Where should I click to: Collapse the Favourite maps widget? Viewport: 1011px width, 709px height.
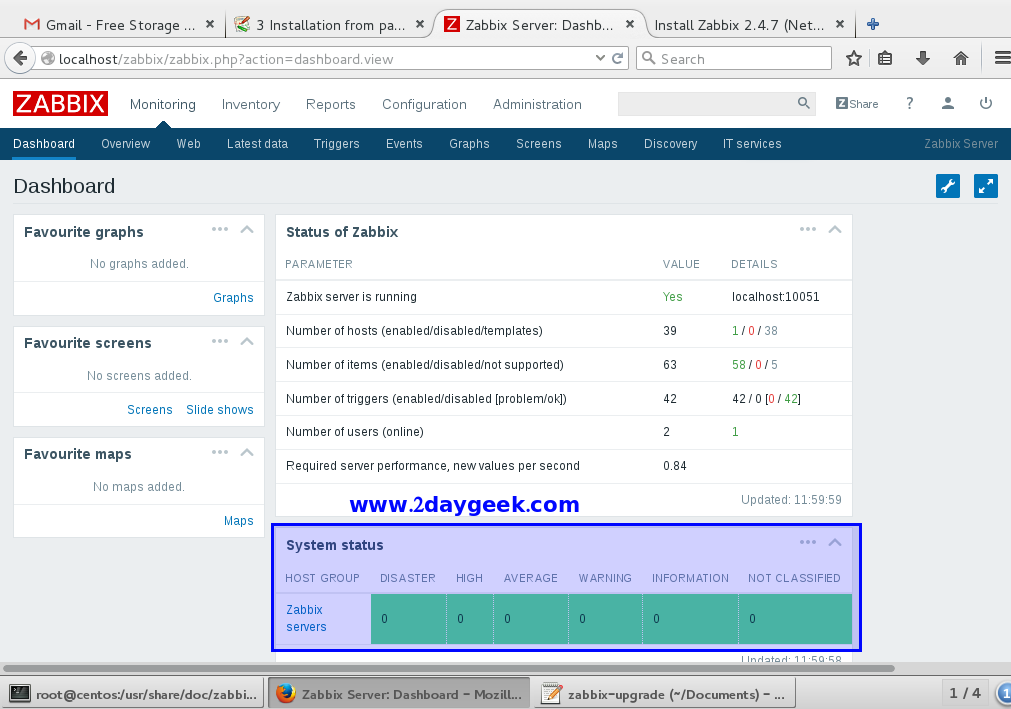[x=247, y=452]
